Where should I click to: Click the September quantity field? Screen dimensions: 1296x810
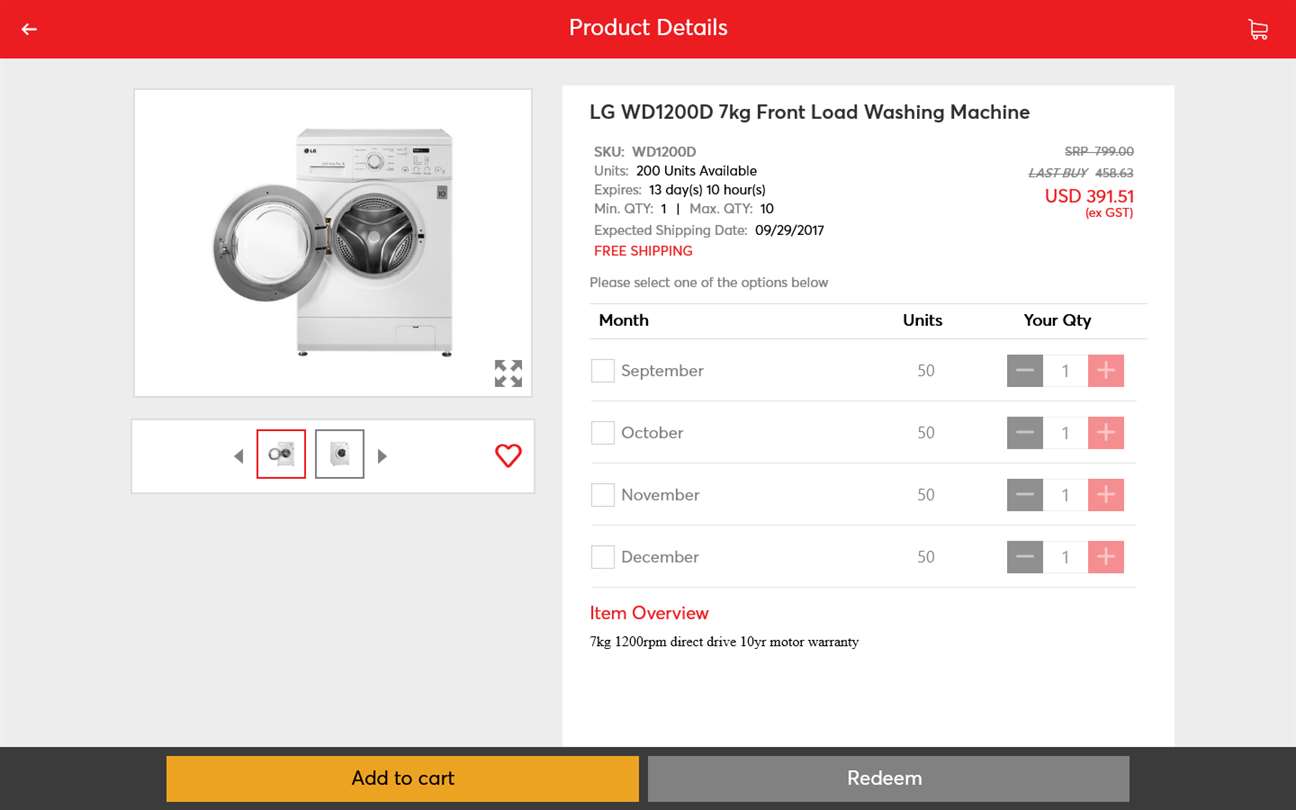1065,371
